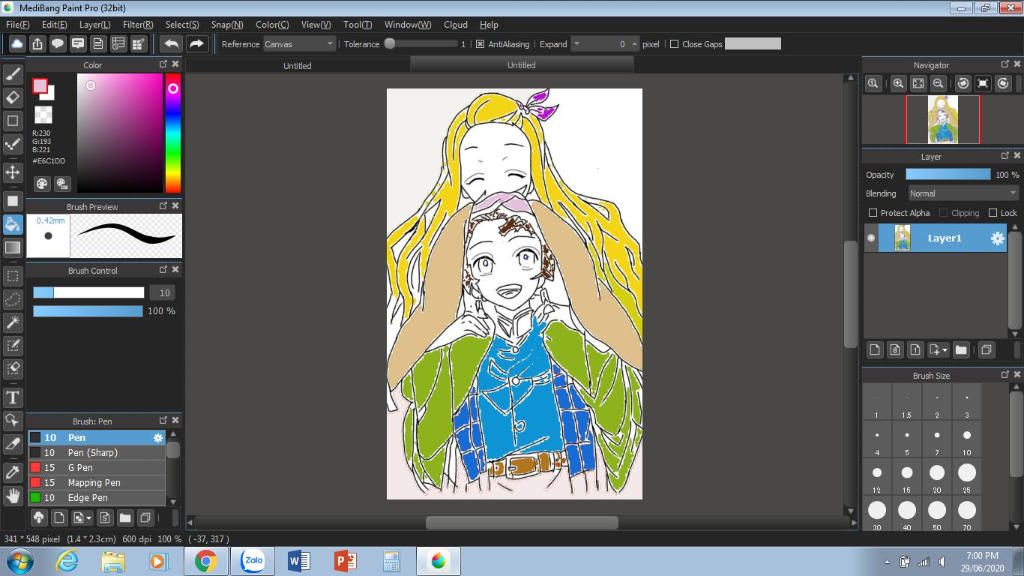1024x576 pixels.
Task: Undock the Color panel
Action: (x=163, y=64)
